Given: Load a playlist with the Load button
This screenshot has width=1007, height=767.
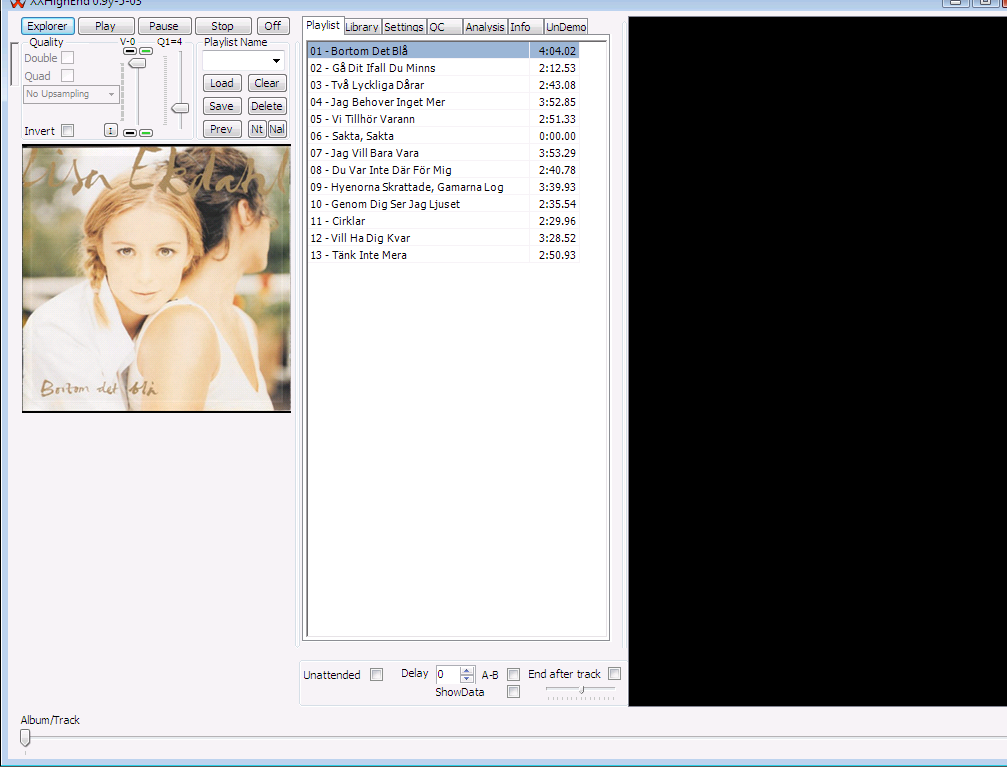Looking at the screenshot, I should pos(222,84).
